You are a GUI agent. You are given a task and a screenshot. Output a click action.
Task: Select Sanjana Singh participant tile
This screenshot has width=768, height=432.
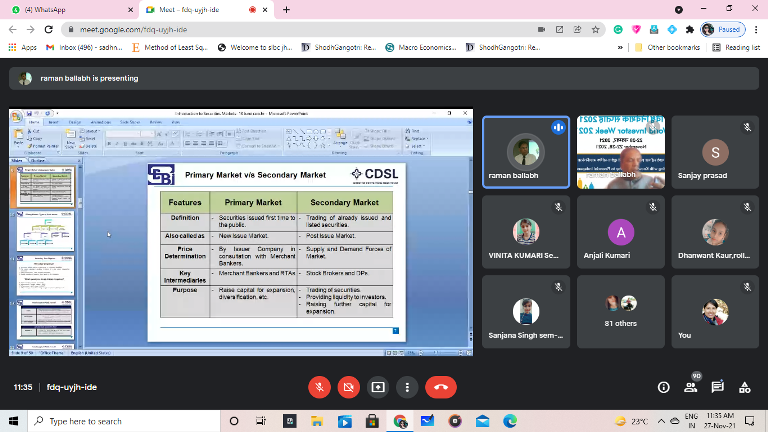526,312
